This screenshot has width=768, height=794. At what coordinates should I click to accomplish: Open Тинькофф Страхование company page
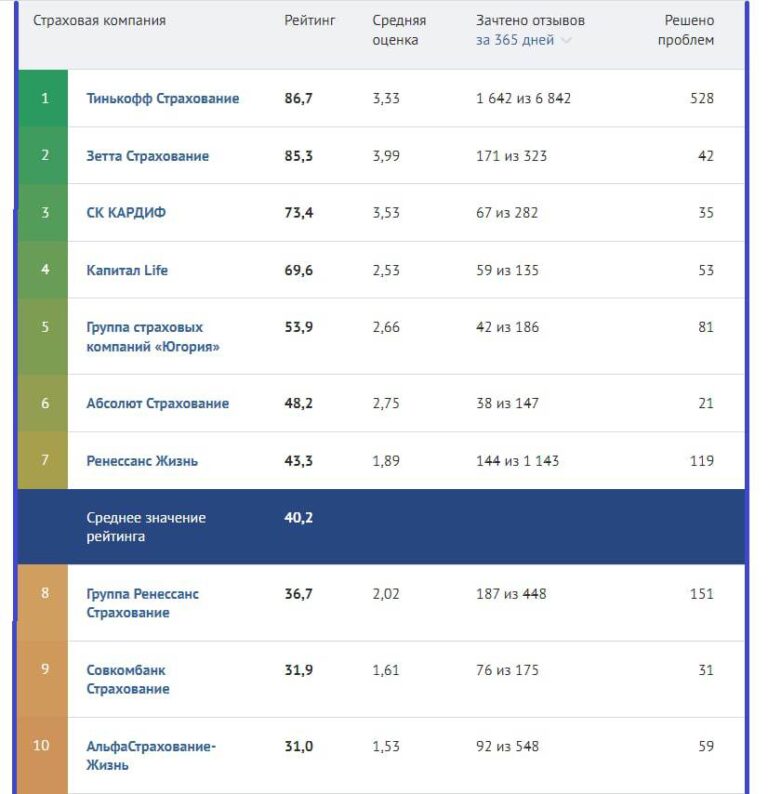[x=163, y=98]
